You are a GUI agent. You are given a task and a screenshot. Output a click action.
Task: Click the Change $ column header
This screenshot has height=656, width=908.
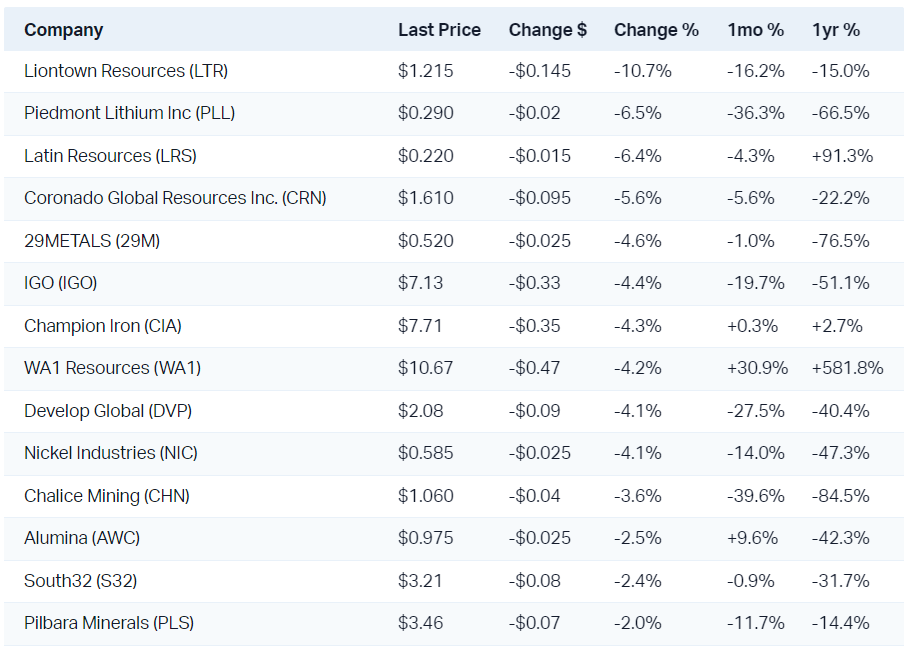548,30
